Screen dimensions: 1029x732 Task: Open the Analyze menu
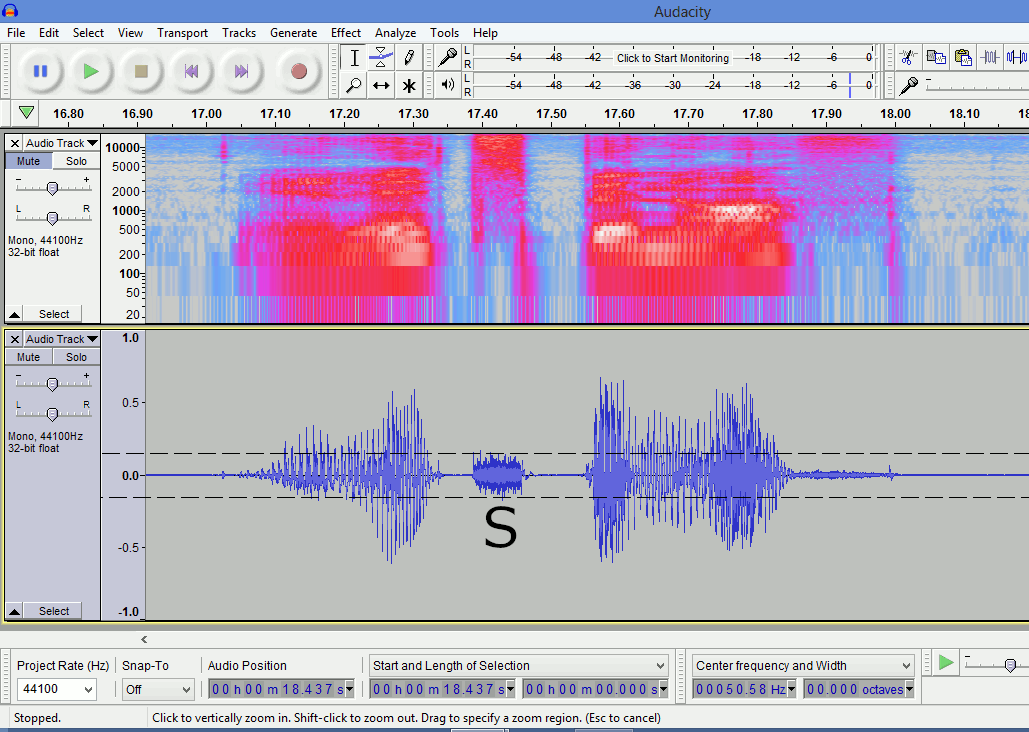click(395, 33)
